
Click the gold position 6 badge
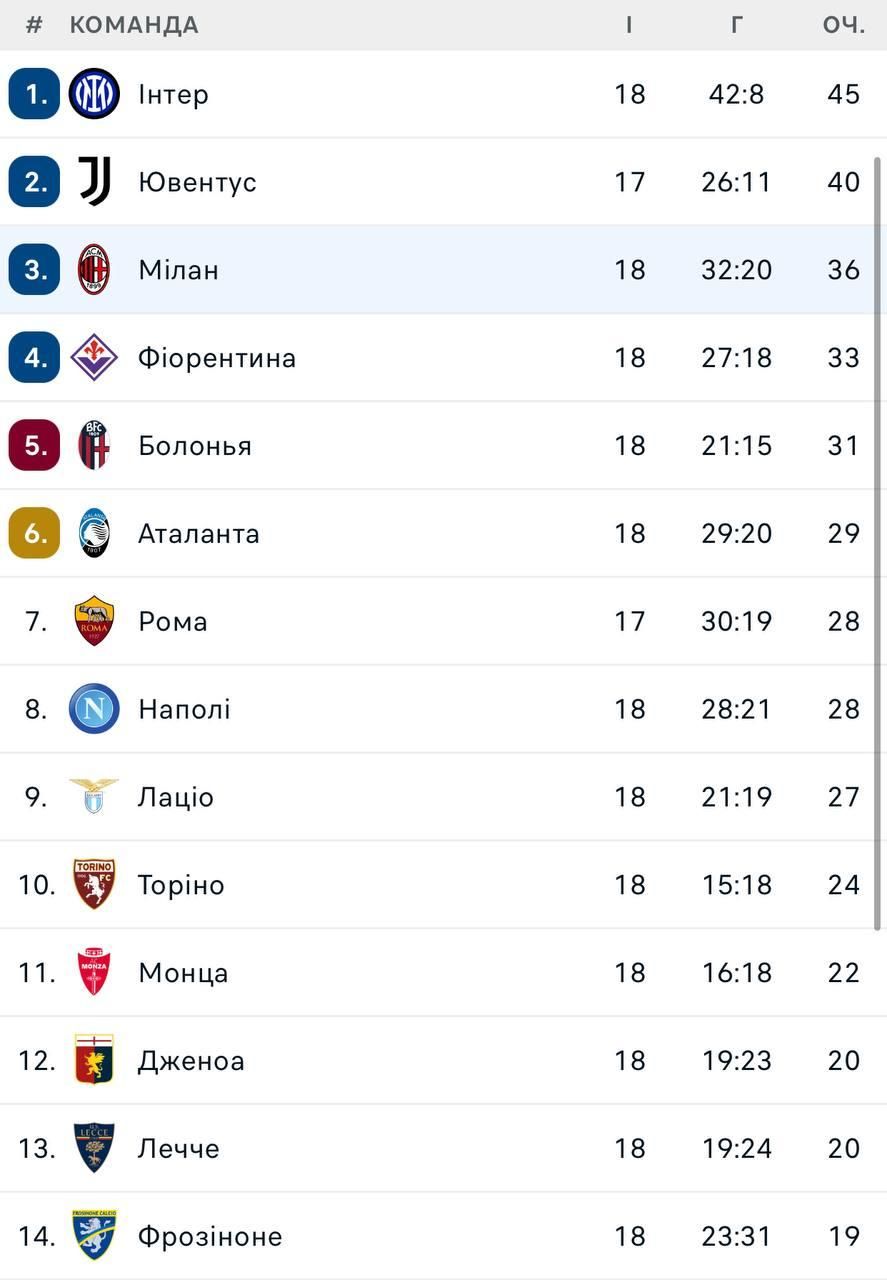[x=35, y=533]
